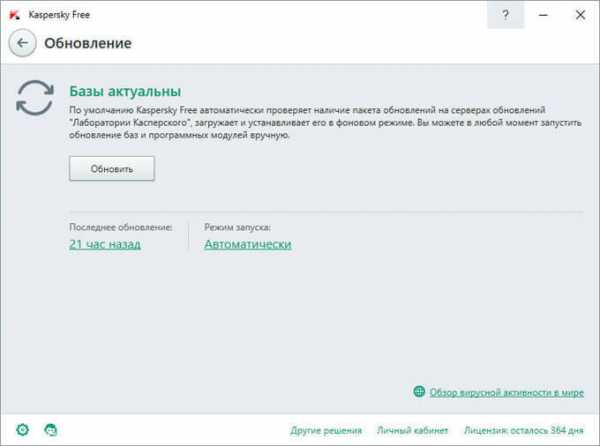The width and height of the screenshot is (600, 446).
Task: Minimize the Kaspersky Free window
Action: [x=543, y=15]
